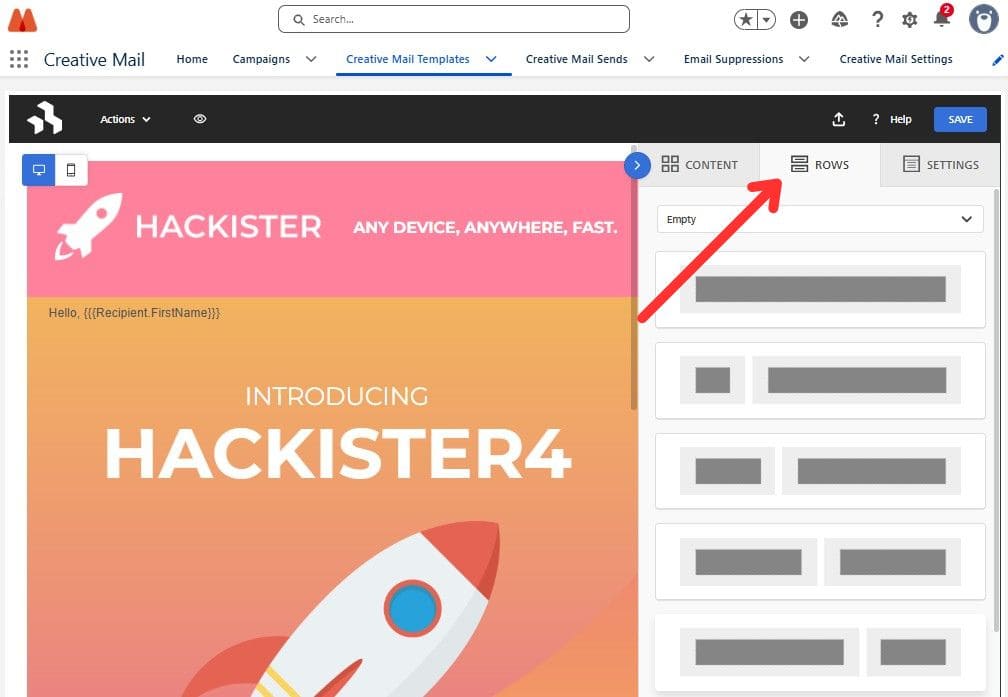Image resolution: width=1008 pixels, height=697 pixels.
Task: Switch to the SETTINGS panel tab
Action: tap(940, 165)
